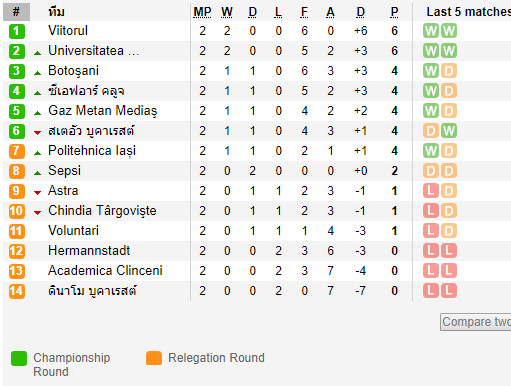
Task: Click the green up arrow beside Botoșani
Action: (x=38, y=73)
